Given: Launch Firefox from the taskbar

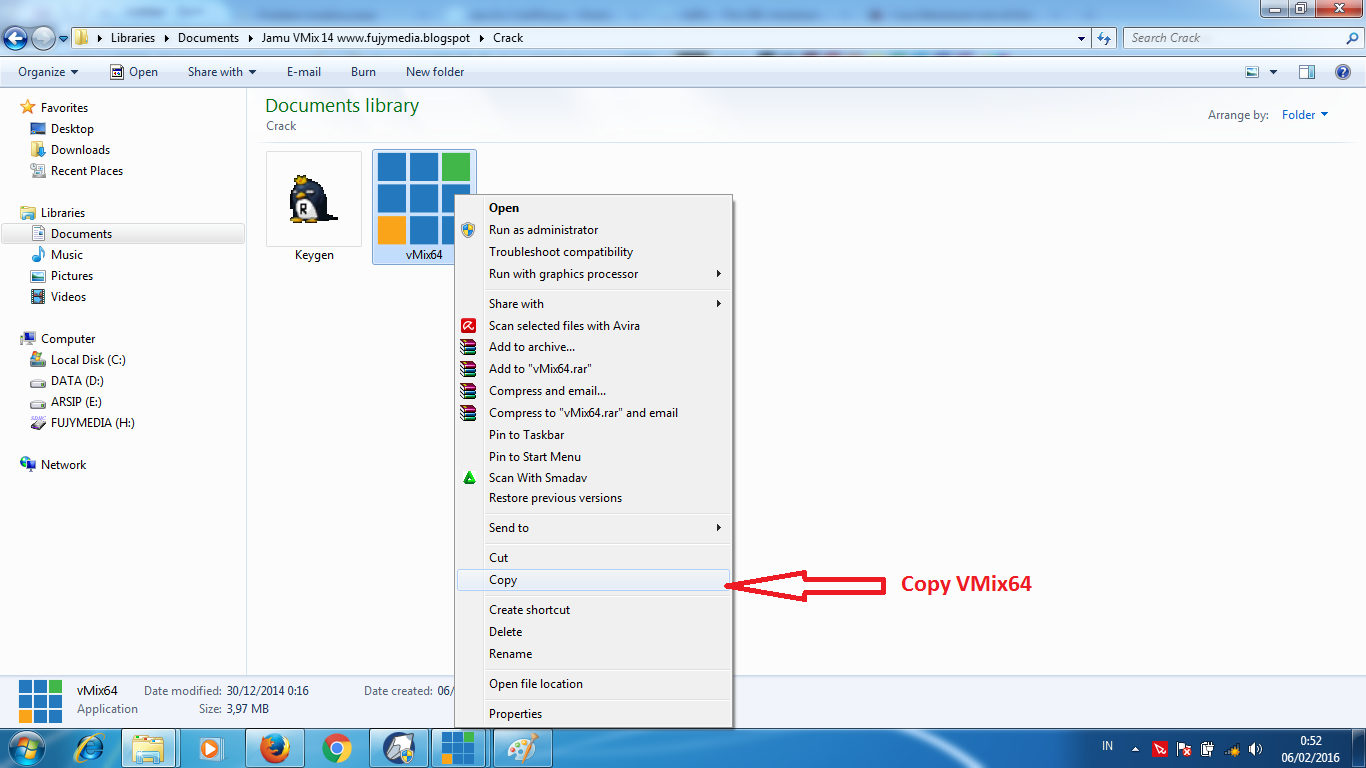Looking at the screenshot, I should click(274, 747).
